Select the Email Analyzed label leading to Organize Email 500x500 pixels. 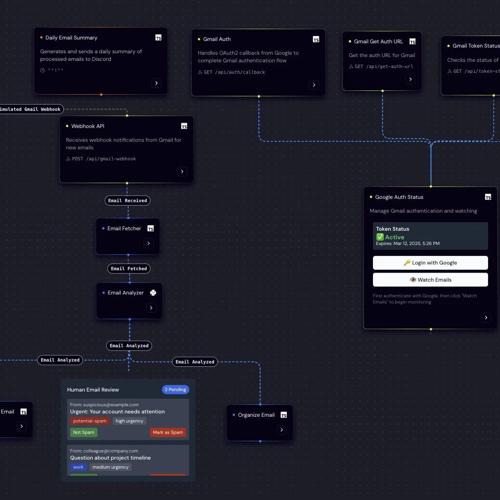pos(195,362)
